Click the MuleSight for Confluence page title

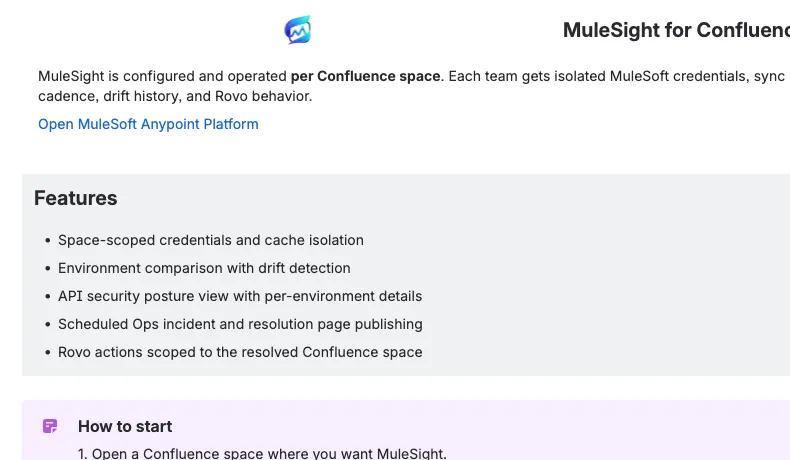[675, 30]
